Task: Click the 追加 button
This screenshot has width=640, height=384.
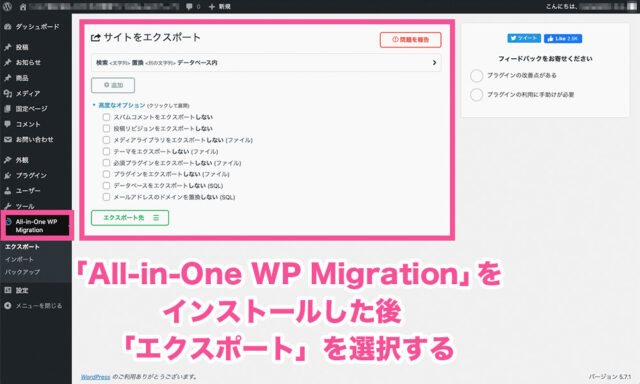Action: click(113, 85)
